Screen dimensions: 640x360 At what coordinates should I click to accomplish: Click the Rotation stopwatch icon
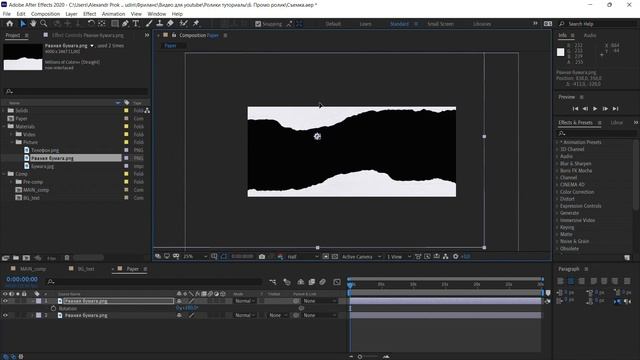coord(53,309)
